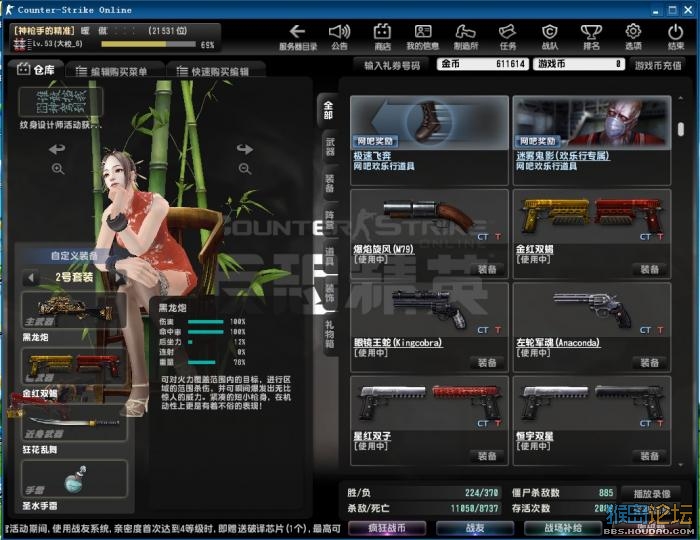Switch to the 仓库 warehouse tab
The image size is (700, 540).
(x=36, y=70)
